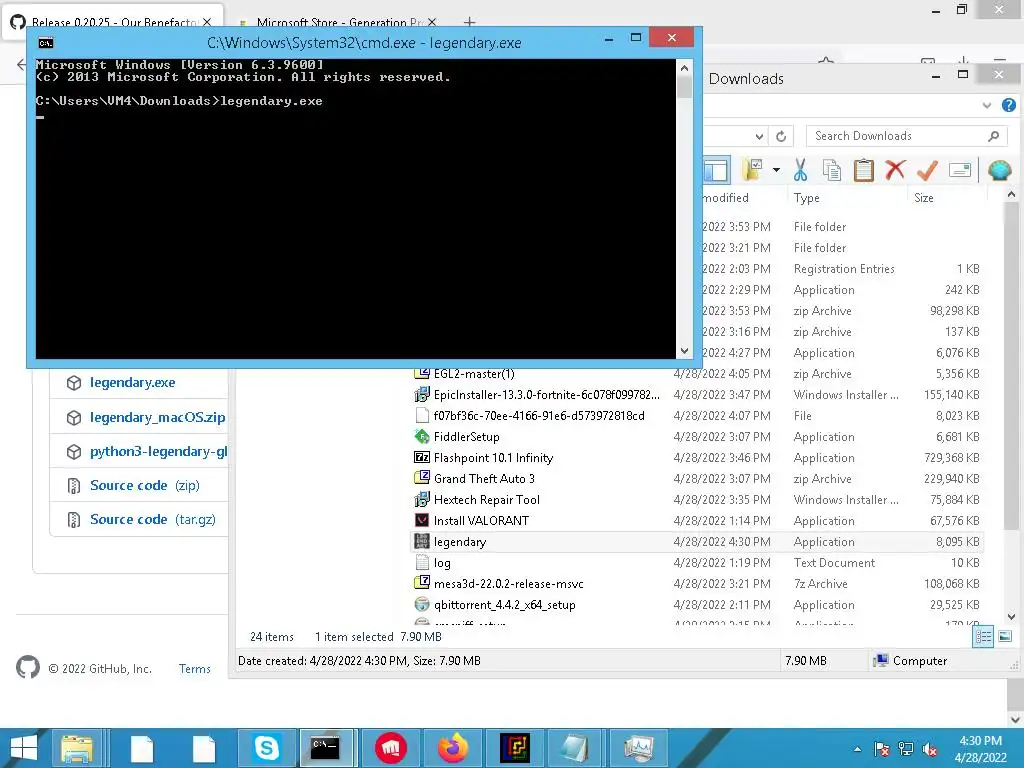Sort files by the Date modified column header

[x=726, y=198]
